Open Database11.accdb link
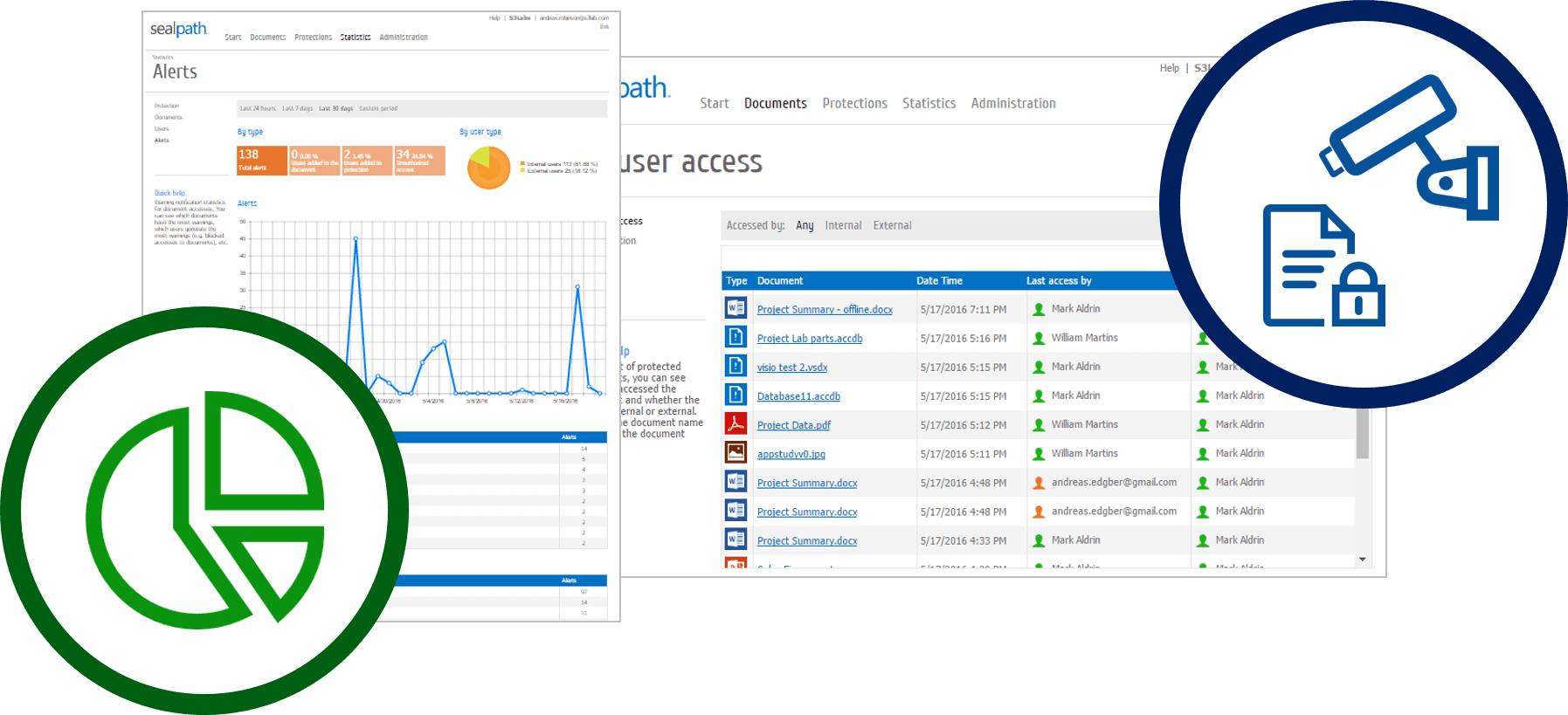 click(x=798, y=395)
